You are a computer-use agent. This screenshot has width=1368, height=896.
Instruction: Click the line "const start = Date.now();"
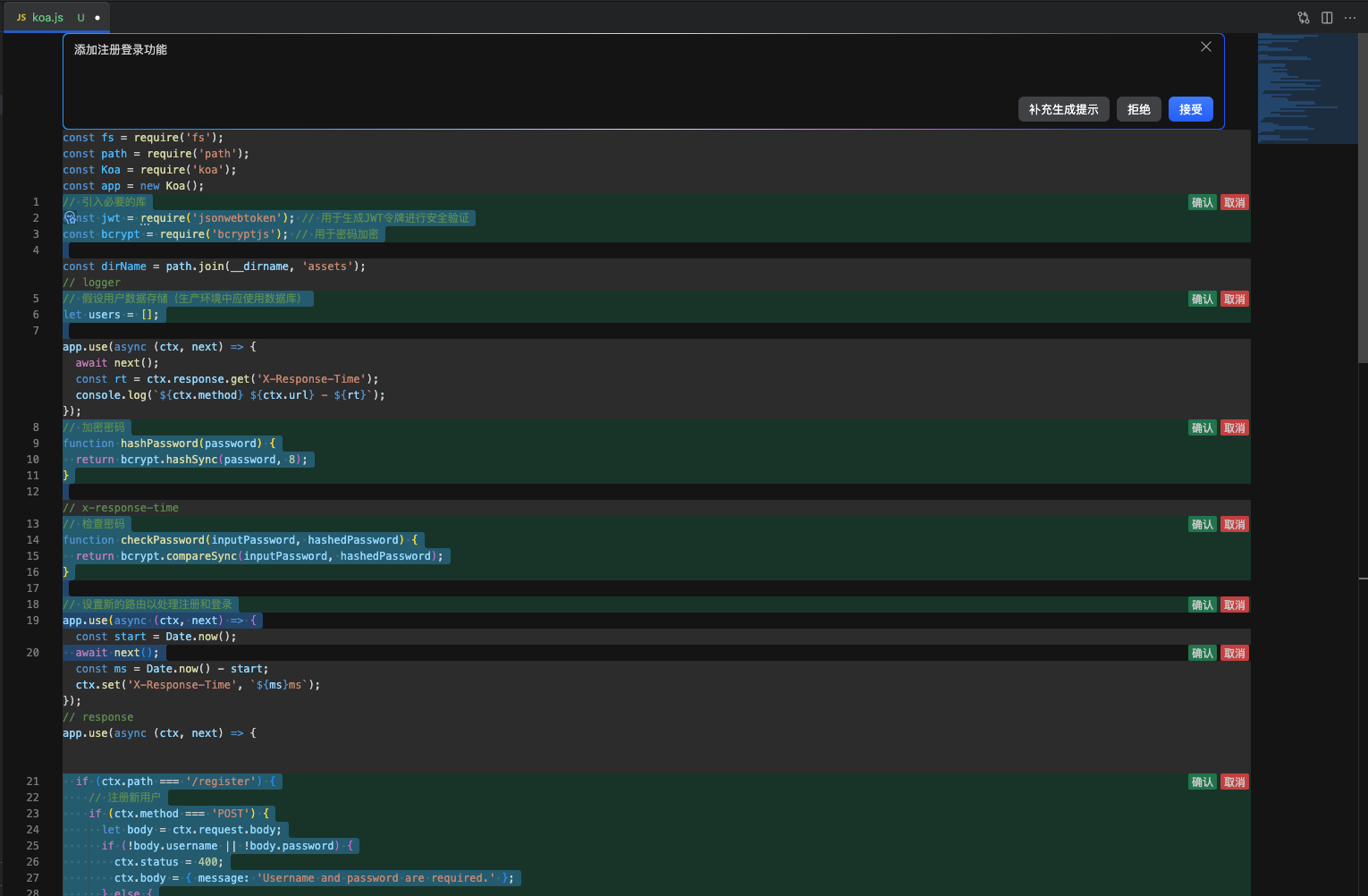click(x=156, y=637)
